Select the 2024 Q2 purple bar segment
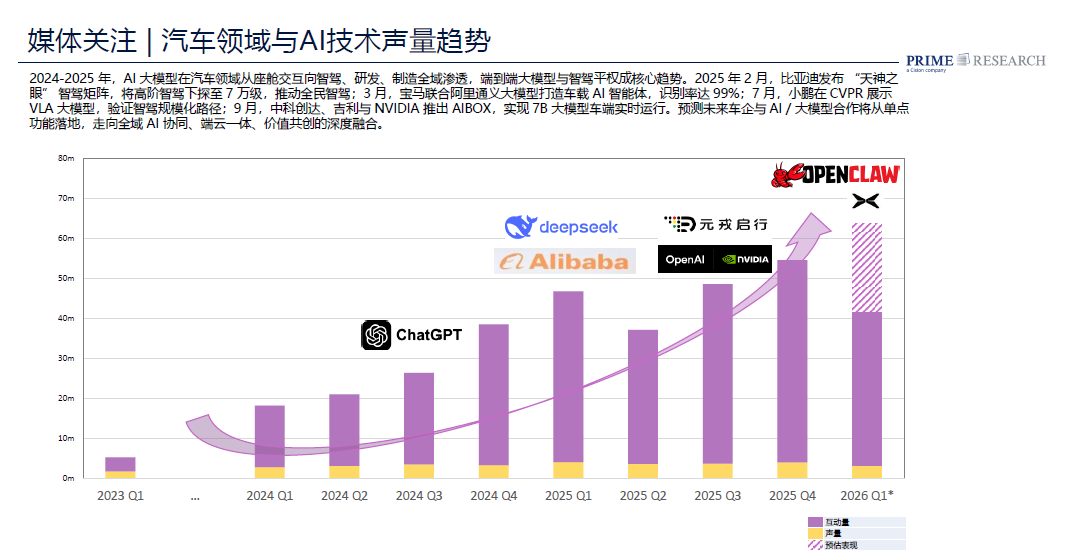The image size is (1070, 554). click(x=344, y=431)
